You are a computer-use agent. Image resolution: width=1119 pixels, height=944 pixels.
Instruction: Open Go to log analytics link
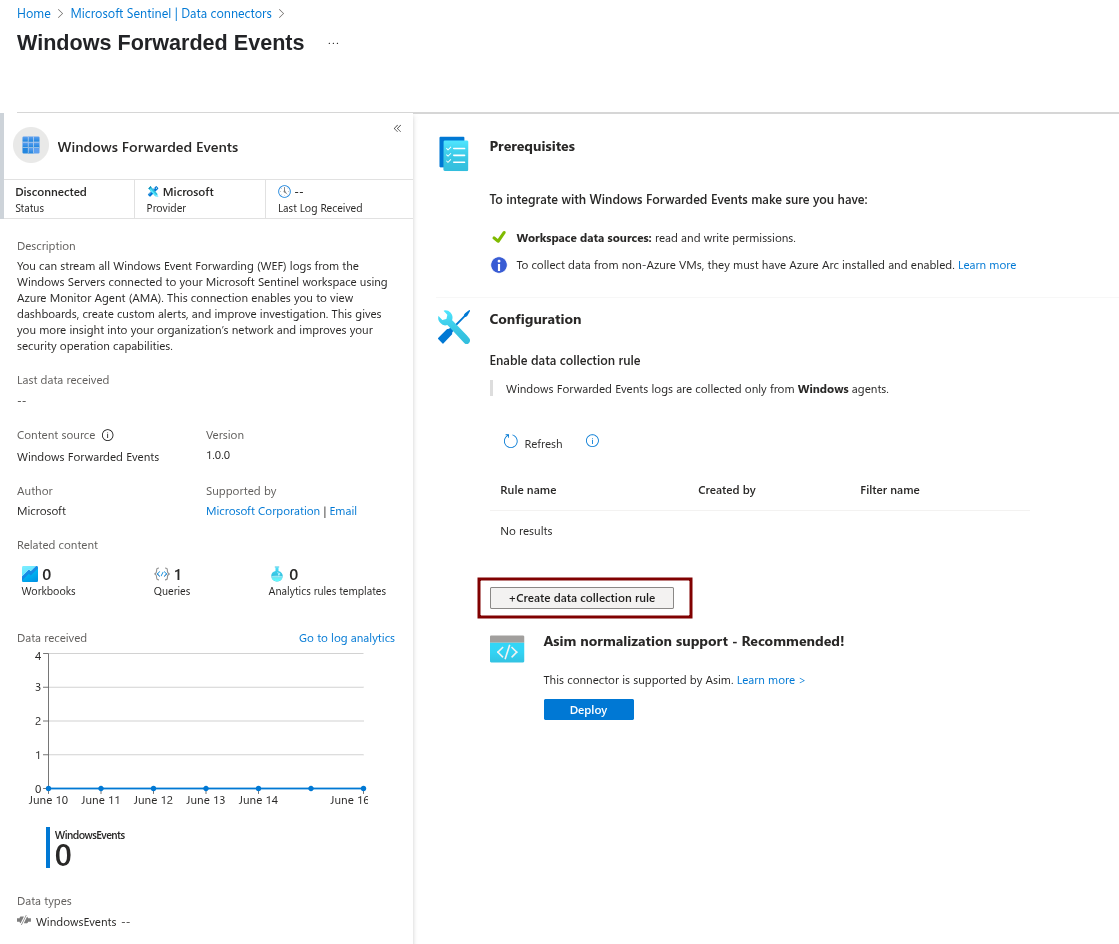(x=347, y=638)
